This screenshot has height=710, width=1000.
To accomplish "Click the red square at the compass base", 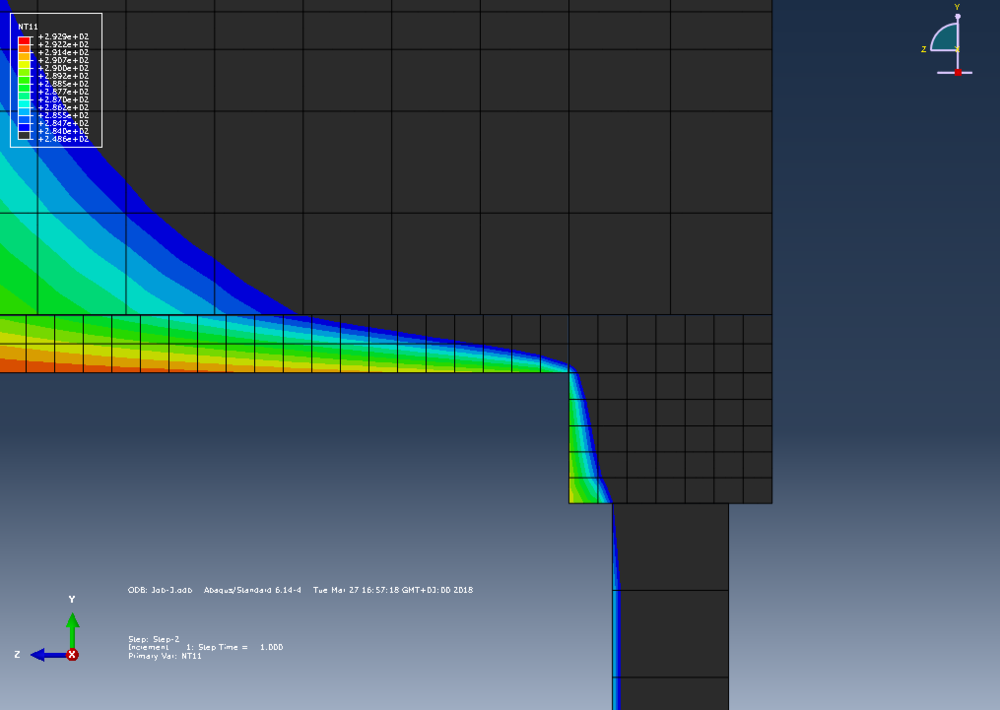I will coord(958,72).
